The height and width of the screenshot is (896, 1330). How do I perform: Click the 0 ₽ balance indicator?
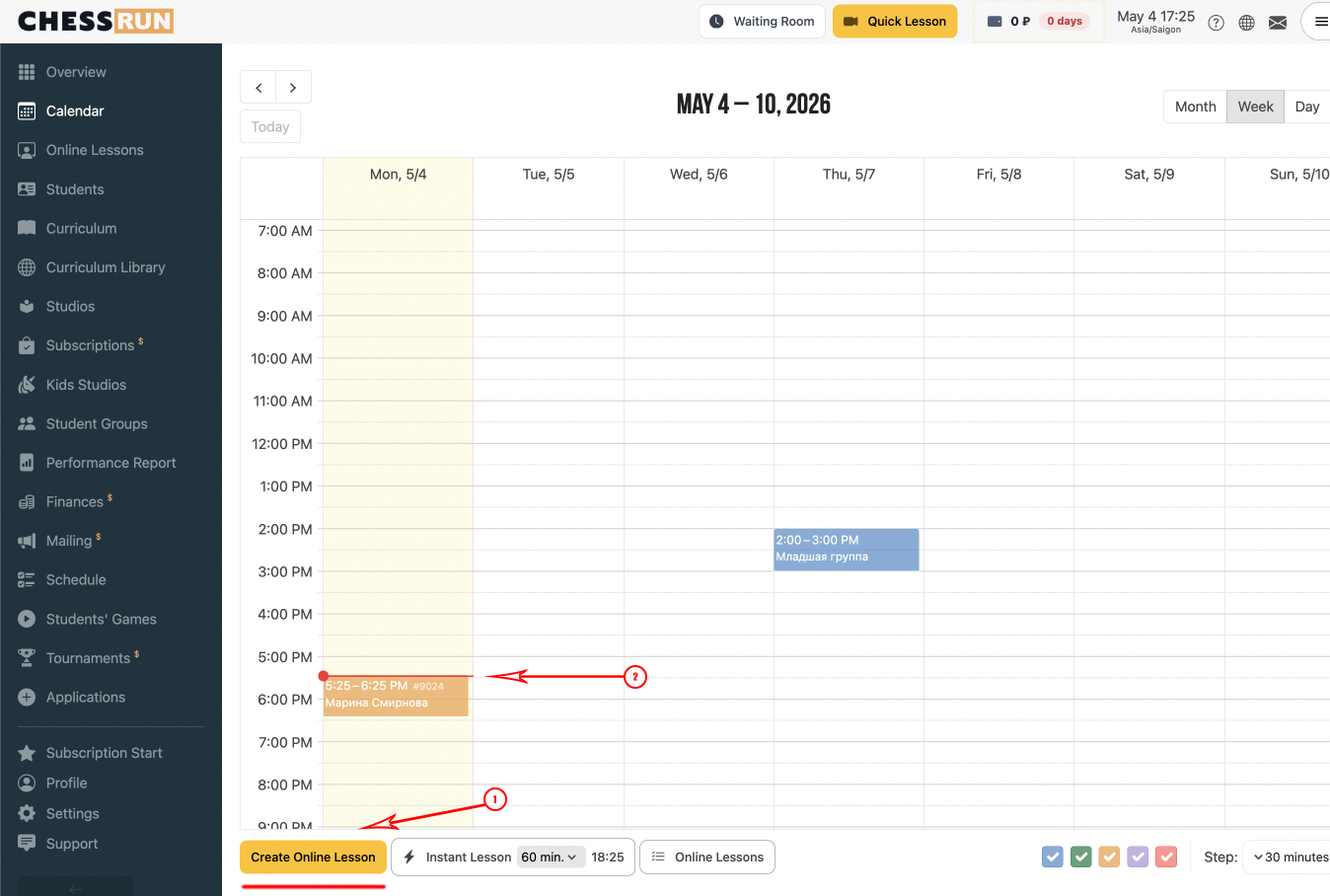[x=1009, y=21]
